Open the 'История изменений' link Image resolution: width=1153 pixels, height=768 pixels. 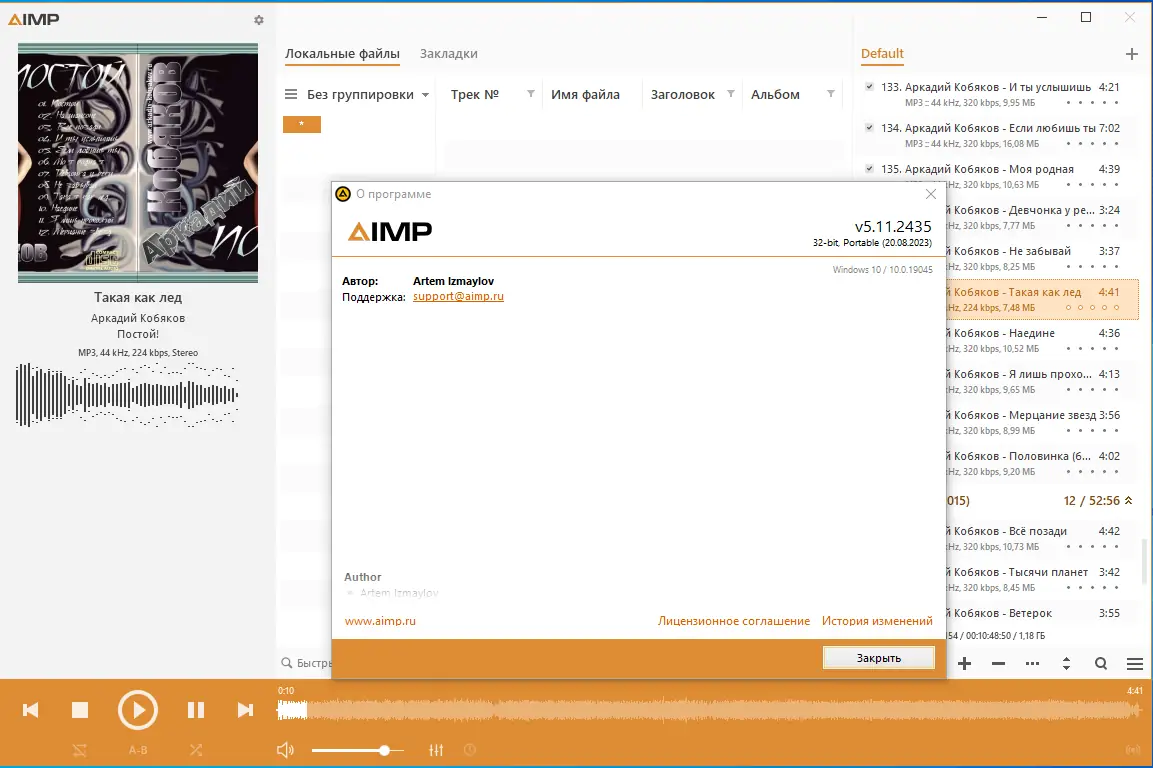coord(877,620)
